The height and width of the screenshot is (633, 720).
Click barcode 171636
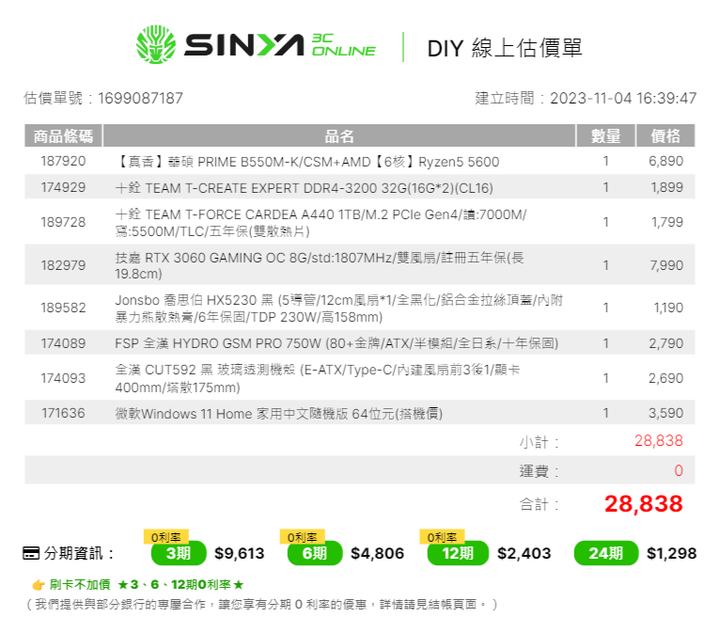click(x=63, y=413)
